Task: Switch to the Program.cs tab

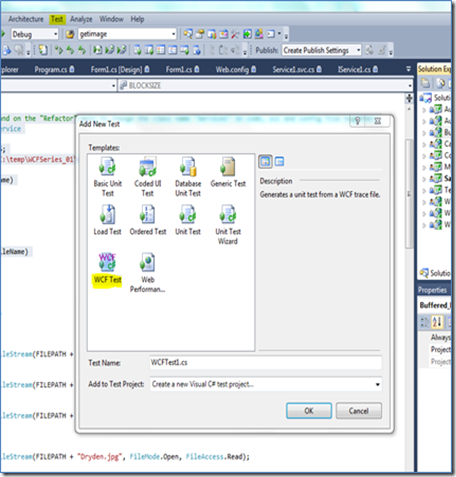Action: (x=54, y=69)
